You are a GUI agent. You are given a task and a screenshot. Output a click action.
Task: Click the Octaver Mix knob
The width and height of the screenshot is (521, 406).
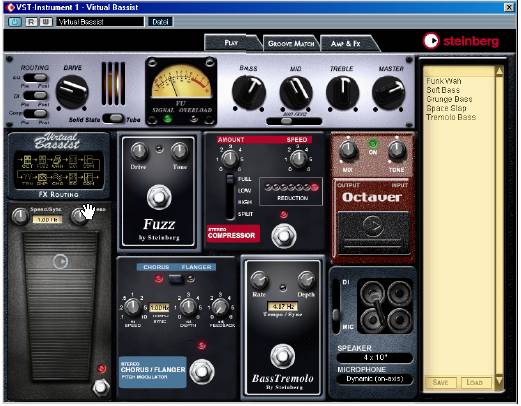click(x=348, y=149)
